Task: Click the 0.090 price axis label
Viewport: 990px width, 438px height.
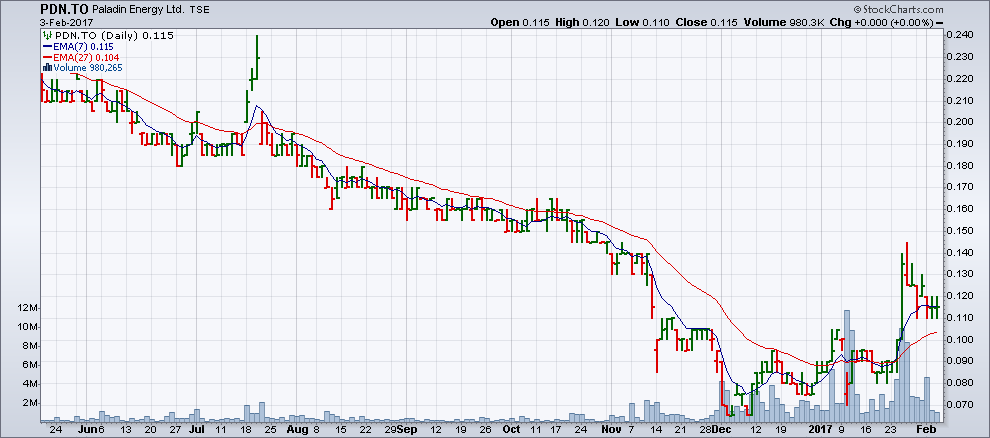Action: [x=962, y=361]
